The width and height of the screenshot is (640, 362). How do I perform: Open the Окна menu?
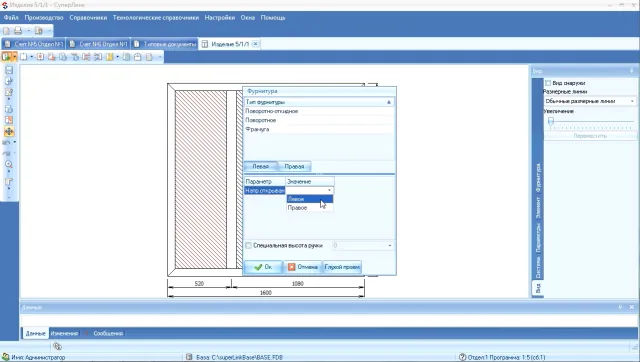coord(248,18)
